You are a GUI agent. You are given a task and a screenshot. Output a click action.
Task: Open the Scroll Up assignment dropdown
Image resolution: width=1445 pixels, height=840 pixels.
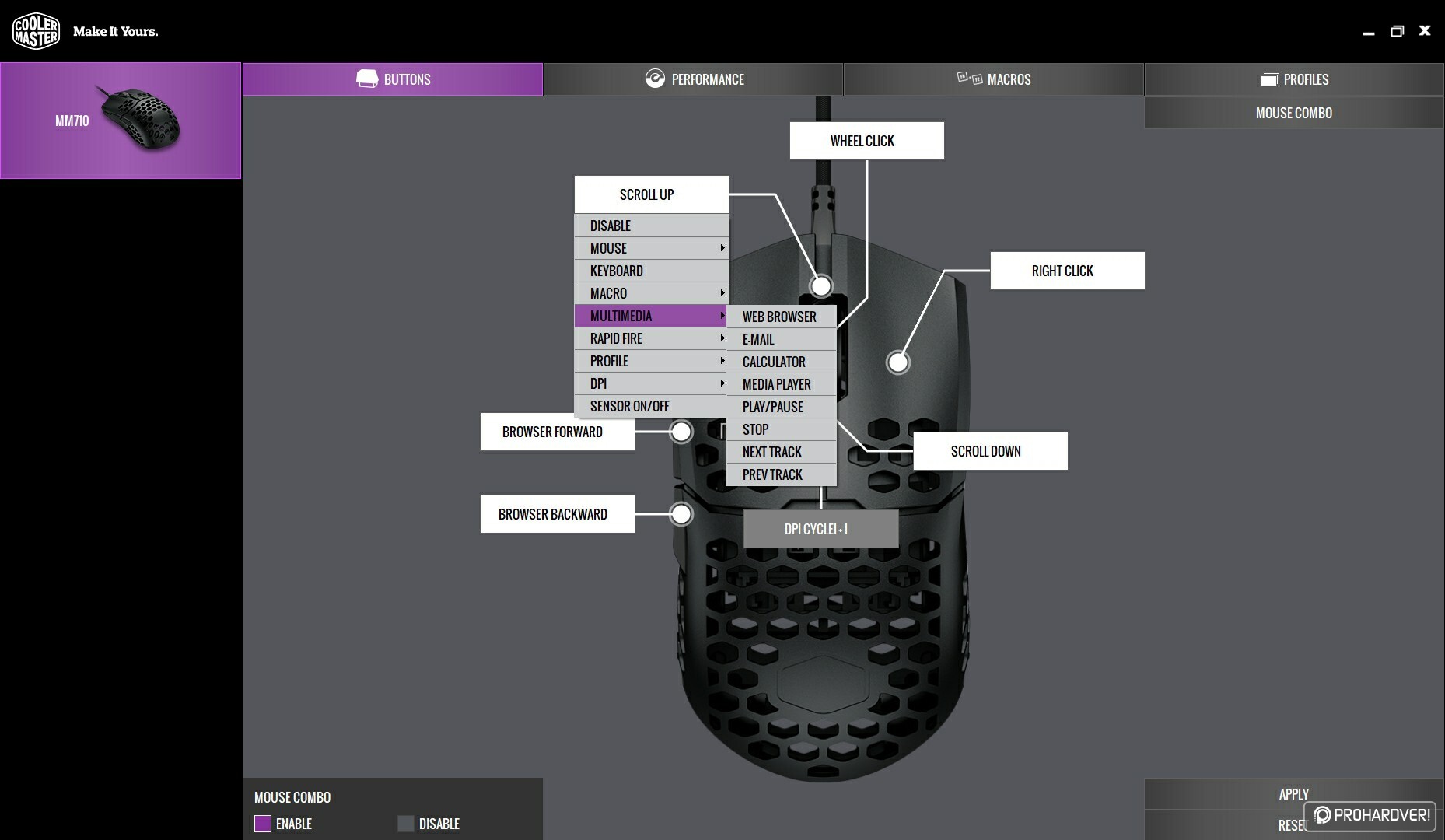[652, 194]
